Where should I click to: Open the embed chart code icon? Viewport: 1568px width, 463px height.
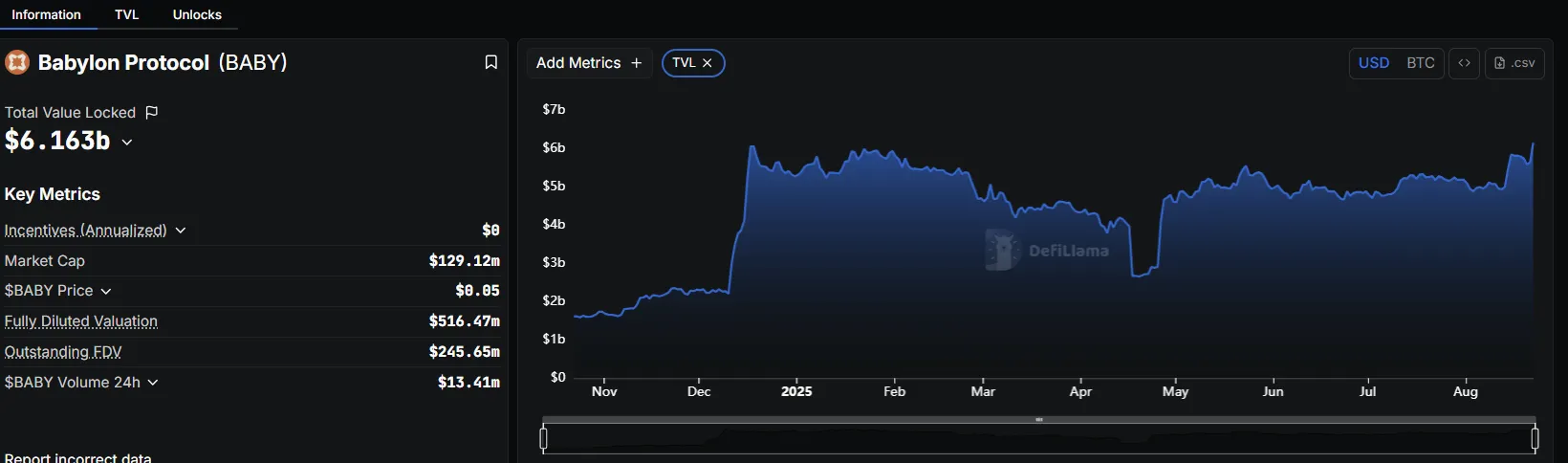click(x=1464, y=63)
